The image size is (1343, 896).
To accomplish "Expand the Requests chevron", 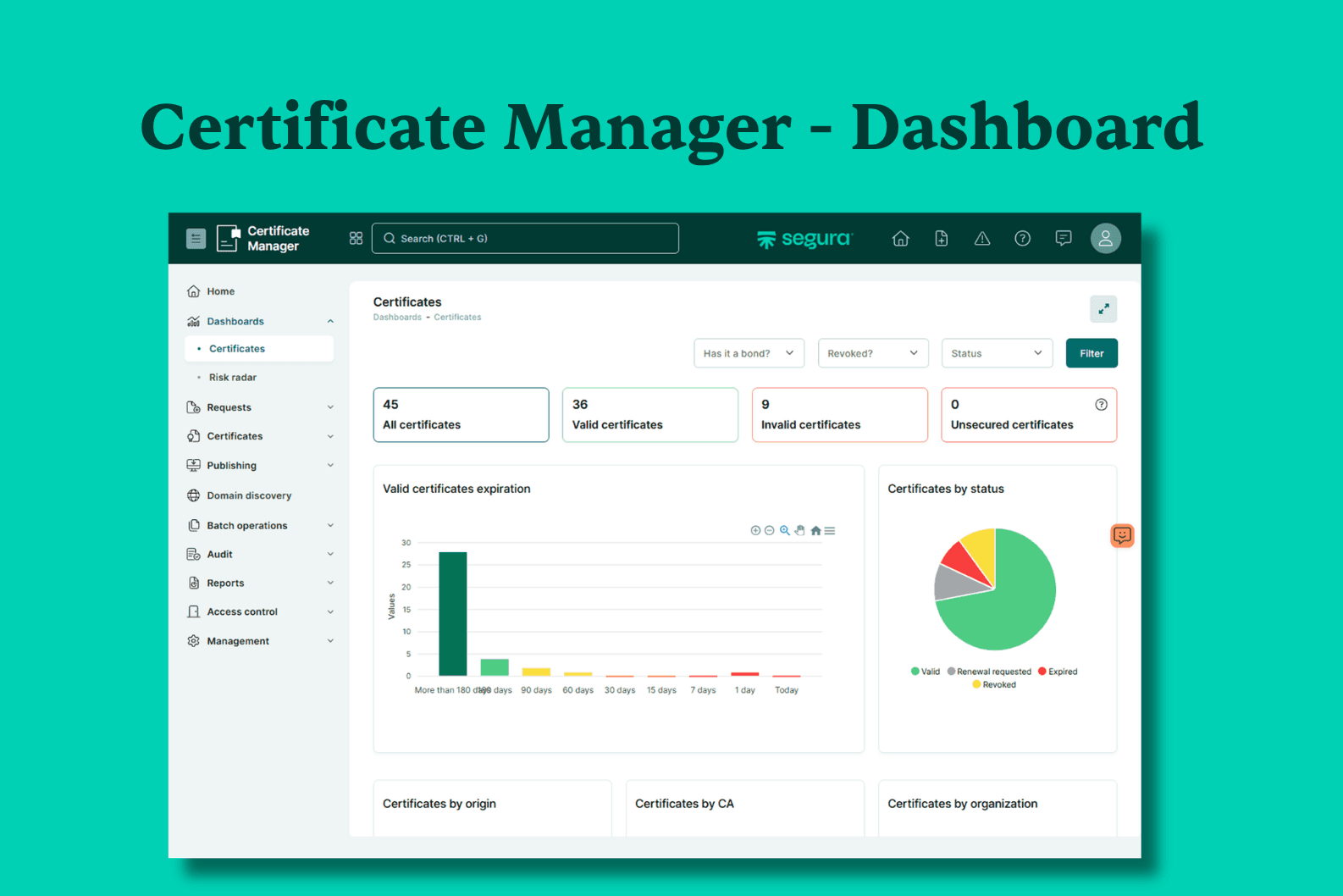I will pyautogui.click(x=330, y=407).
